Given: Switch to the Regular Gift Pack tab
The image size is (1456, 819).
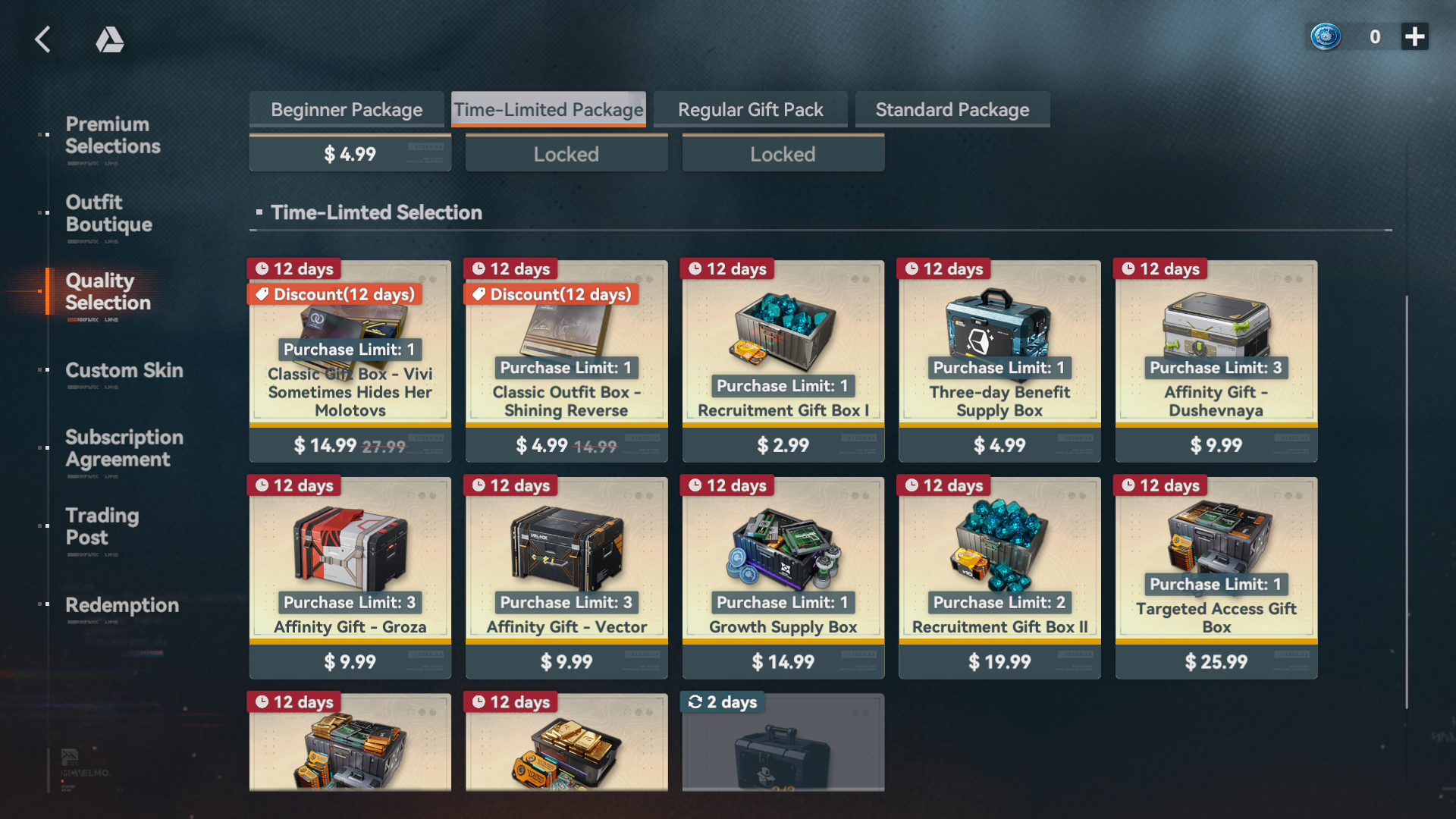Looking at the screenshot, I should tap(751, 109).
